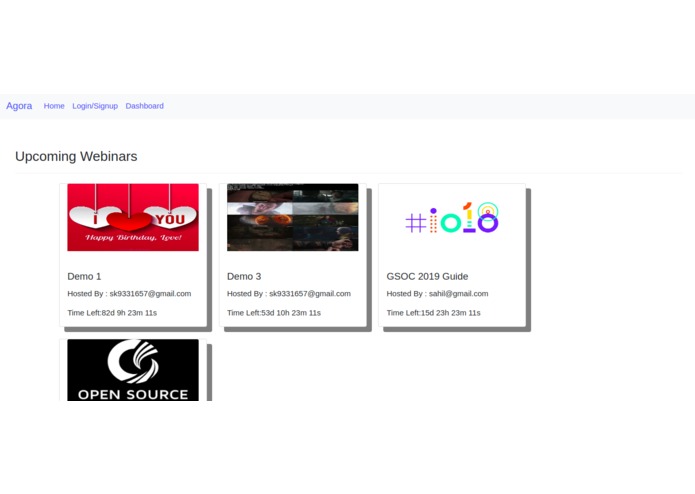This screenshot has height=494, width=695.
Task: Click Demo 3 host email sk9331657@gmail.com
Action: [x=310, y=294]
